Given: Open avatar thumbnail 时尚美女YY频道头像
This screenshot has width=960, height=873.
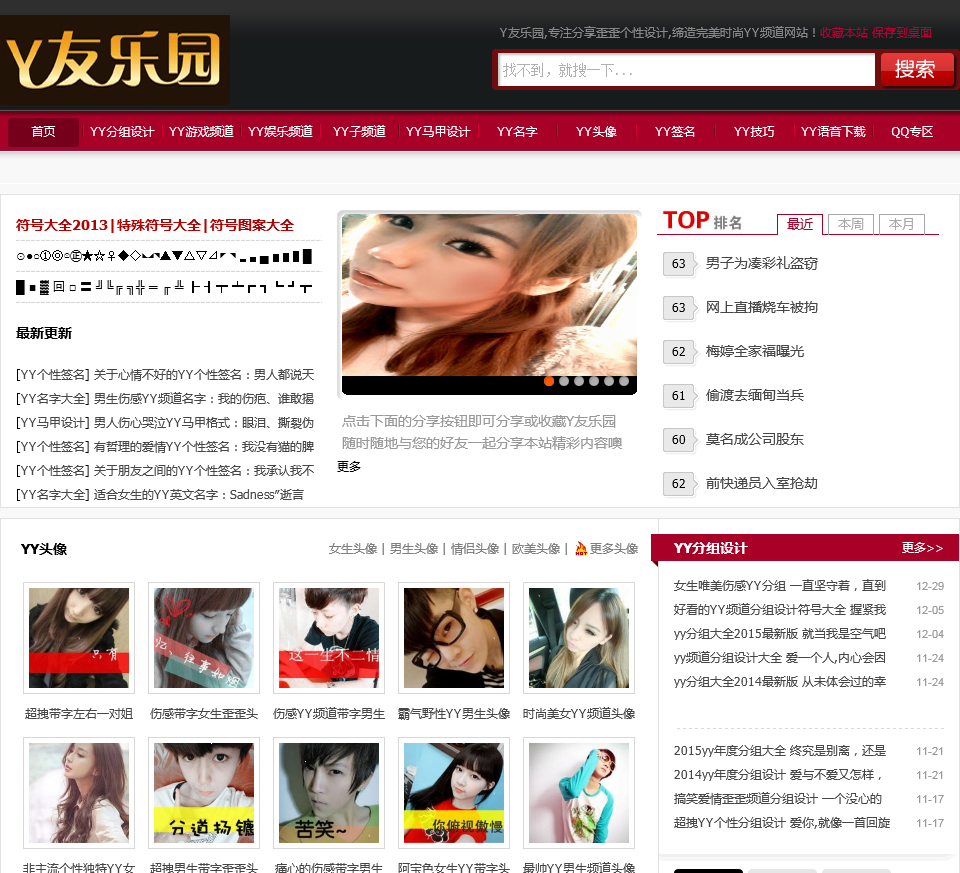Looking at the screenshot, I should click(x=579, y=638).
